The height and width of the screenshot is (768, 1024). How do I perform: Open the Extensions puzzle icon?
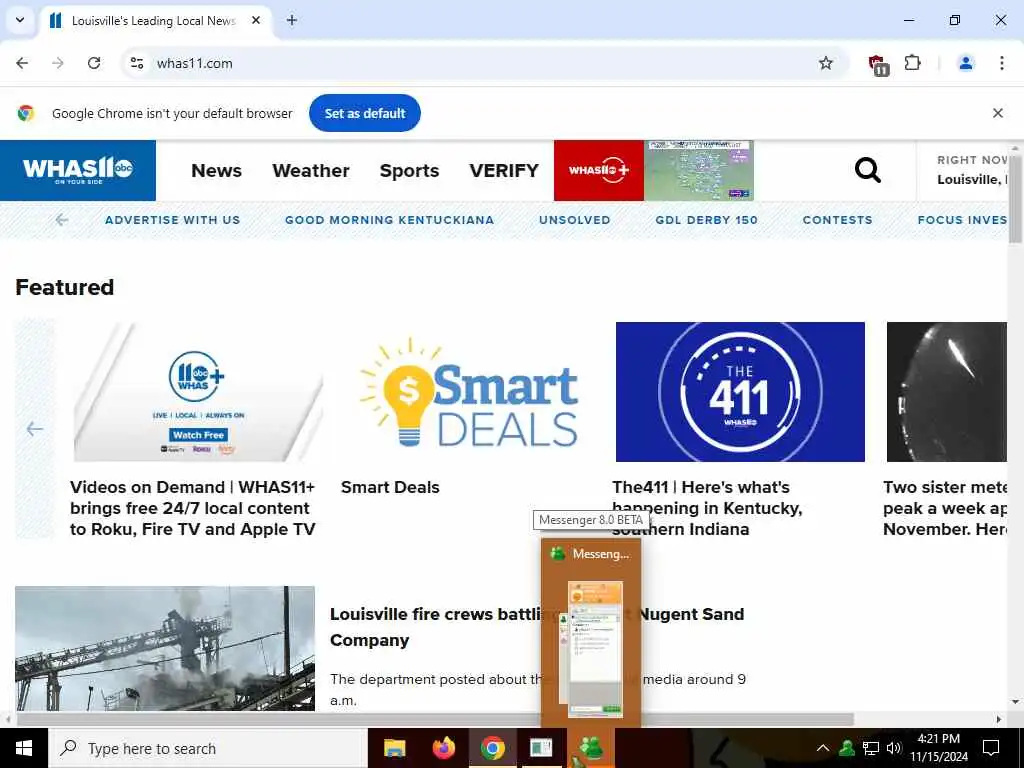click(x=912, y=63)
